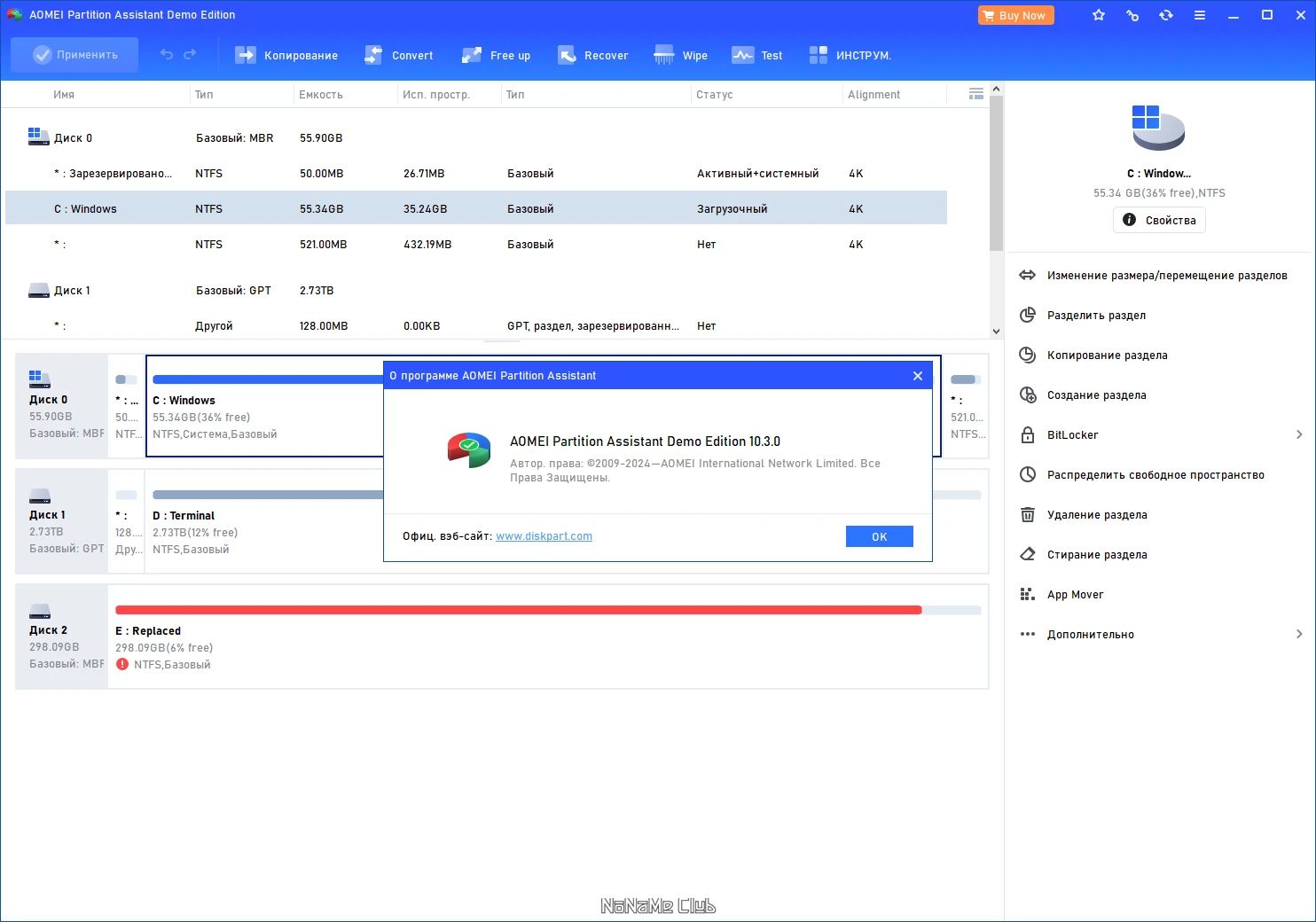1316x922 pixels.
Task: Expand the BitLocker submenu arrow
Action: coord(1299,434)
